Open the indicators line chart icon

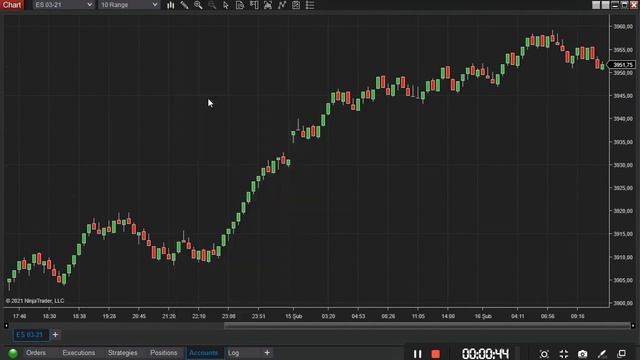pos(282,5)
